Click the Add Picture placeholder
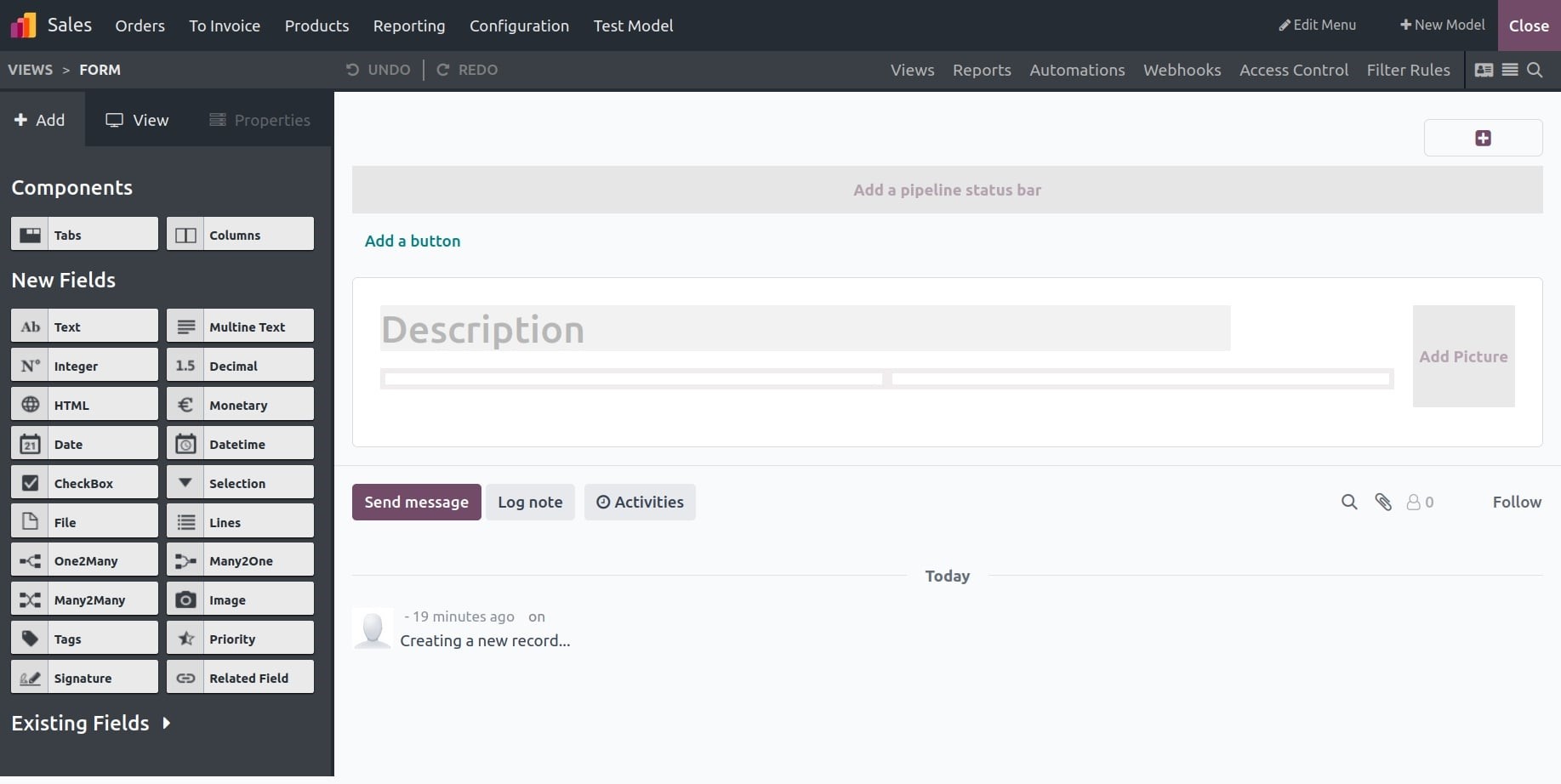 [x=1463, y=356]
